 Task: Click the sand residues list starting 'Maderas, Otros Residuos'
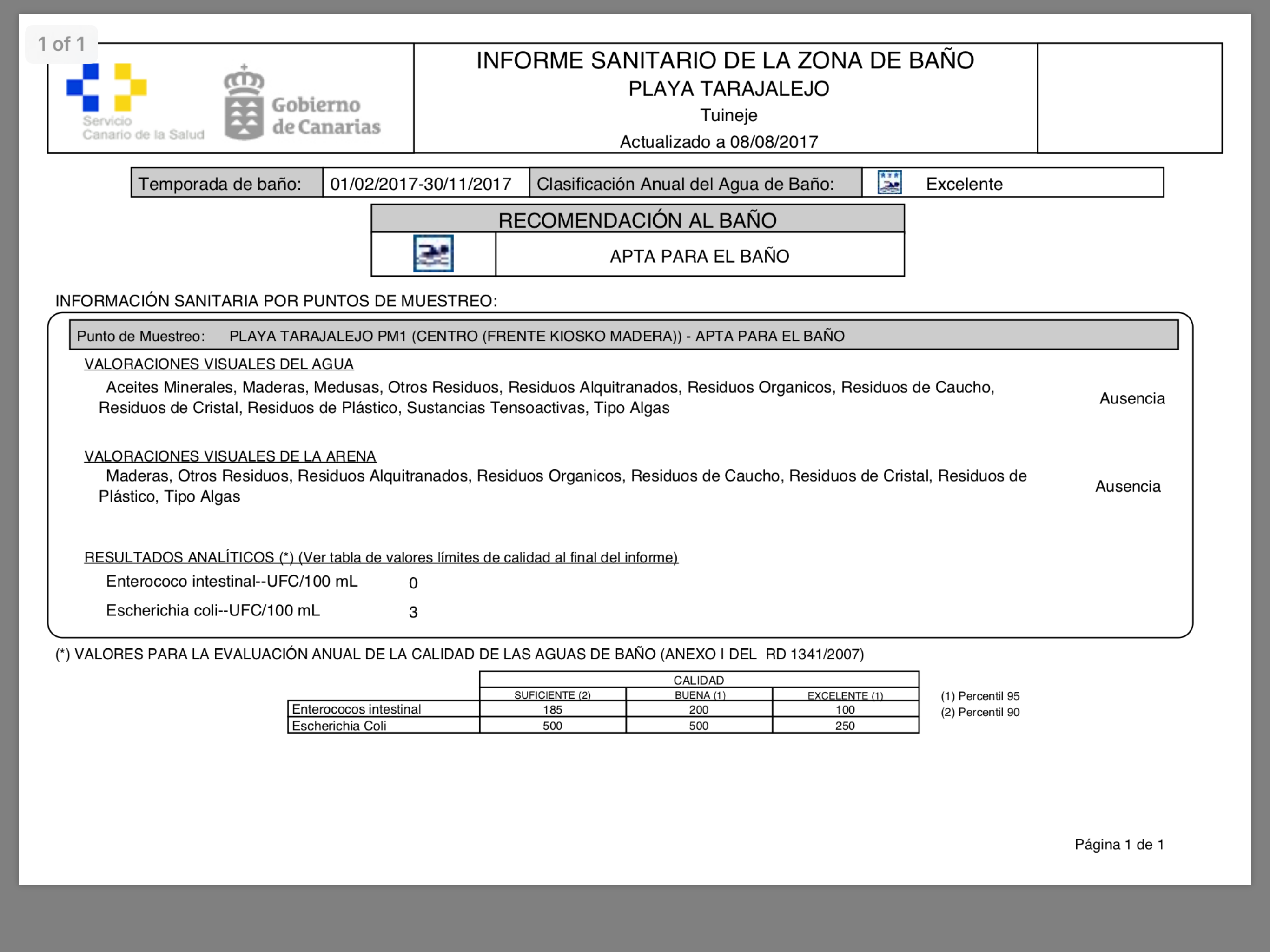pos(562,486)
